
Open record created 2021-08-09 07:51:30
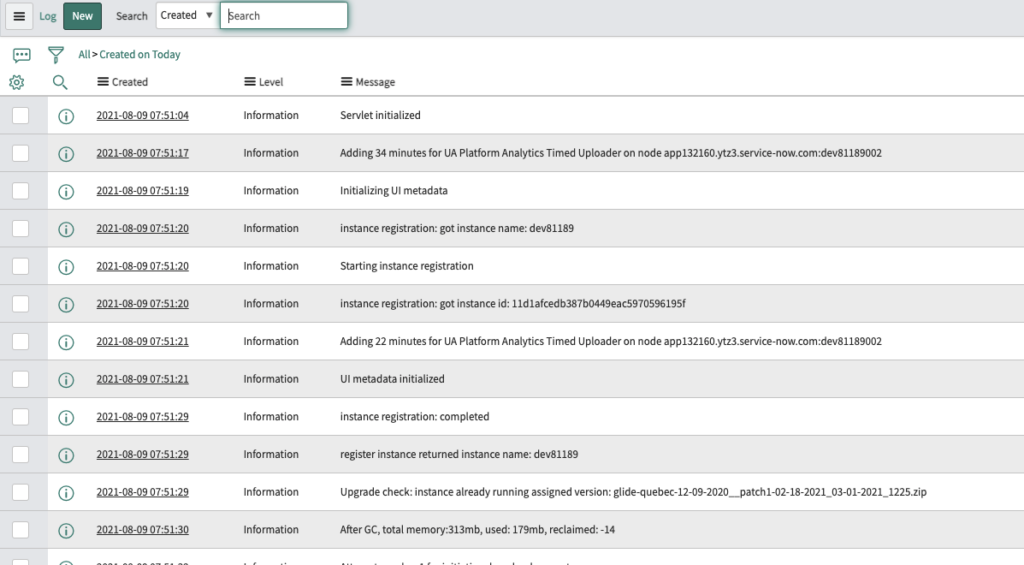pos(142,530)
